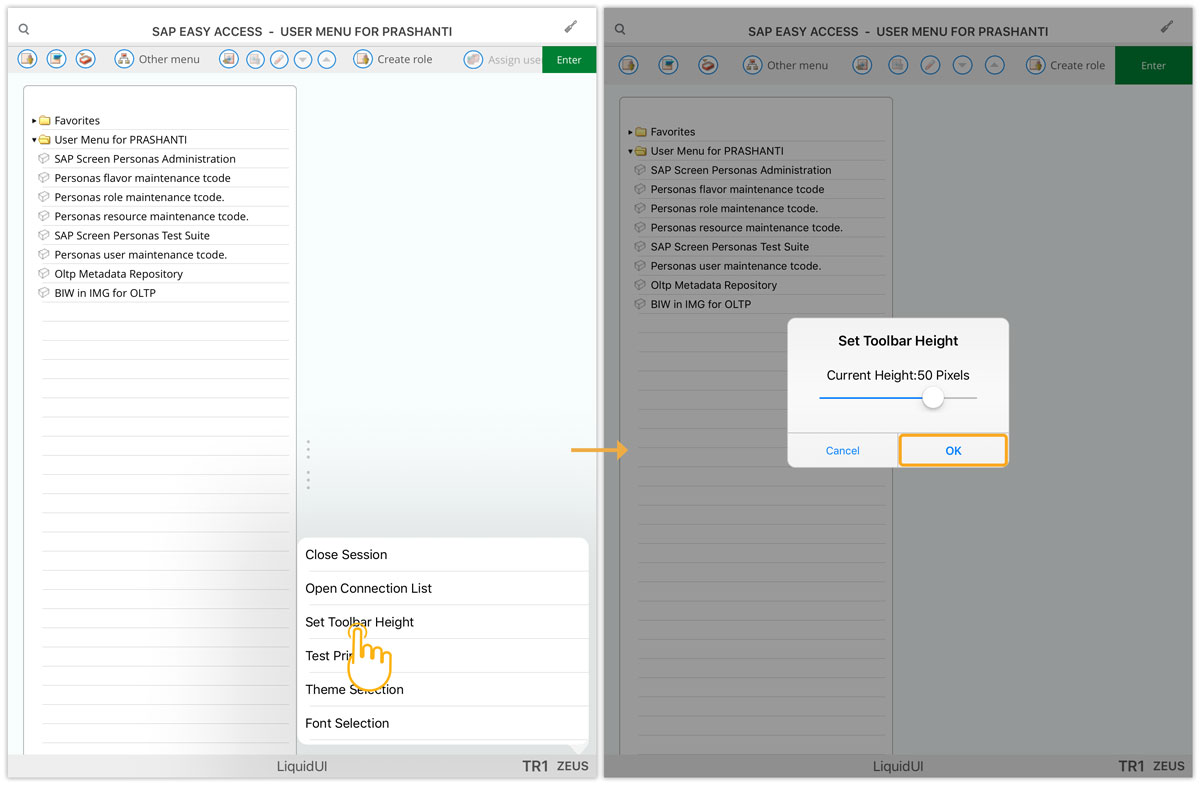Click the toolbar height slider knob
Screen dimensions: 1200x785
pos(933,398)
